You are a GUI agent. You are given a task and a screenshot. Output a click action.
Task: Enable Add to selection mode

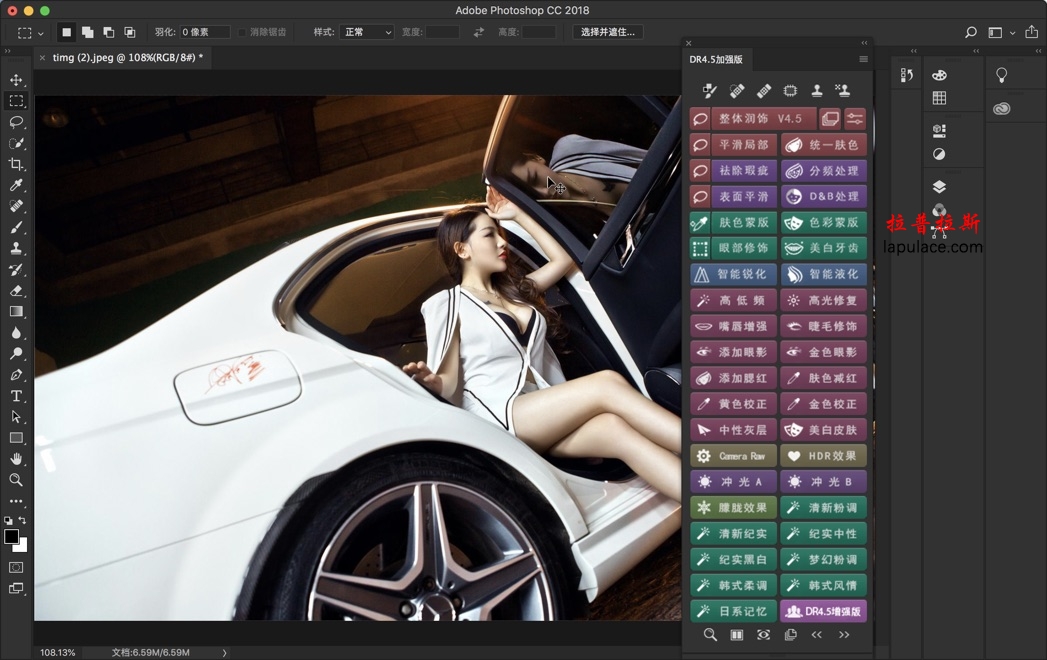pos(88,32)
